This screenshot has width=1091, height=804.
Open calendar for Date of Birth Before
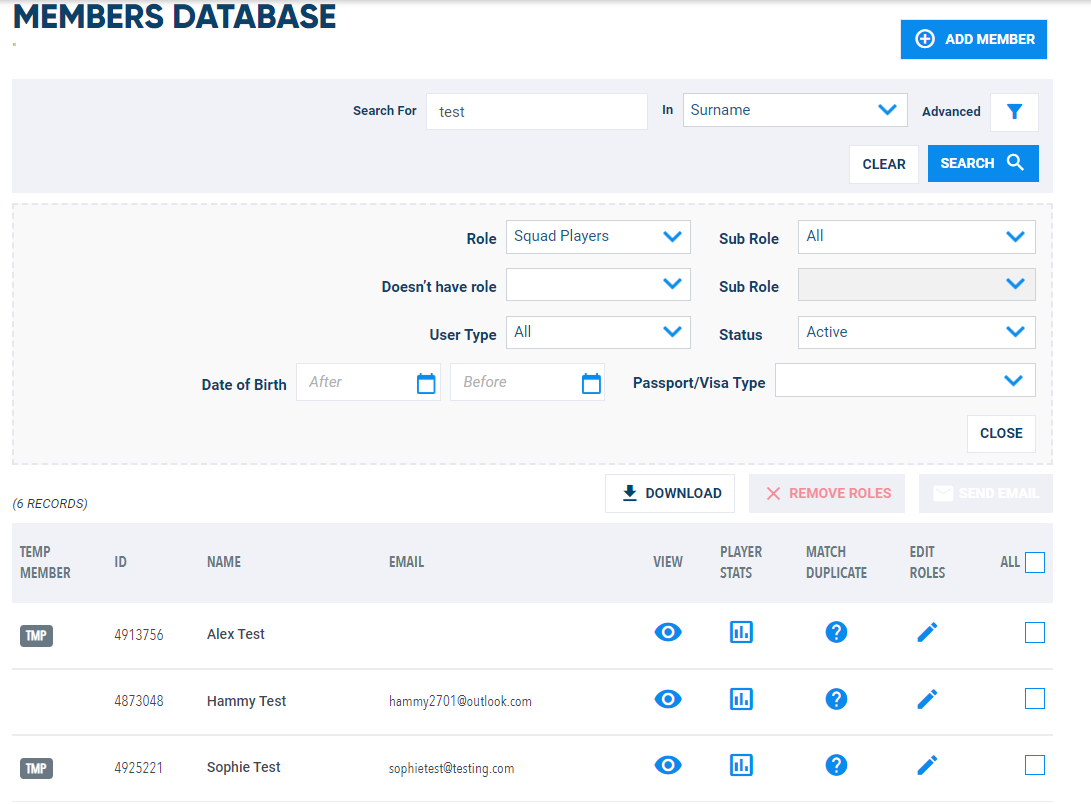coord(591,383)
